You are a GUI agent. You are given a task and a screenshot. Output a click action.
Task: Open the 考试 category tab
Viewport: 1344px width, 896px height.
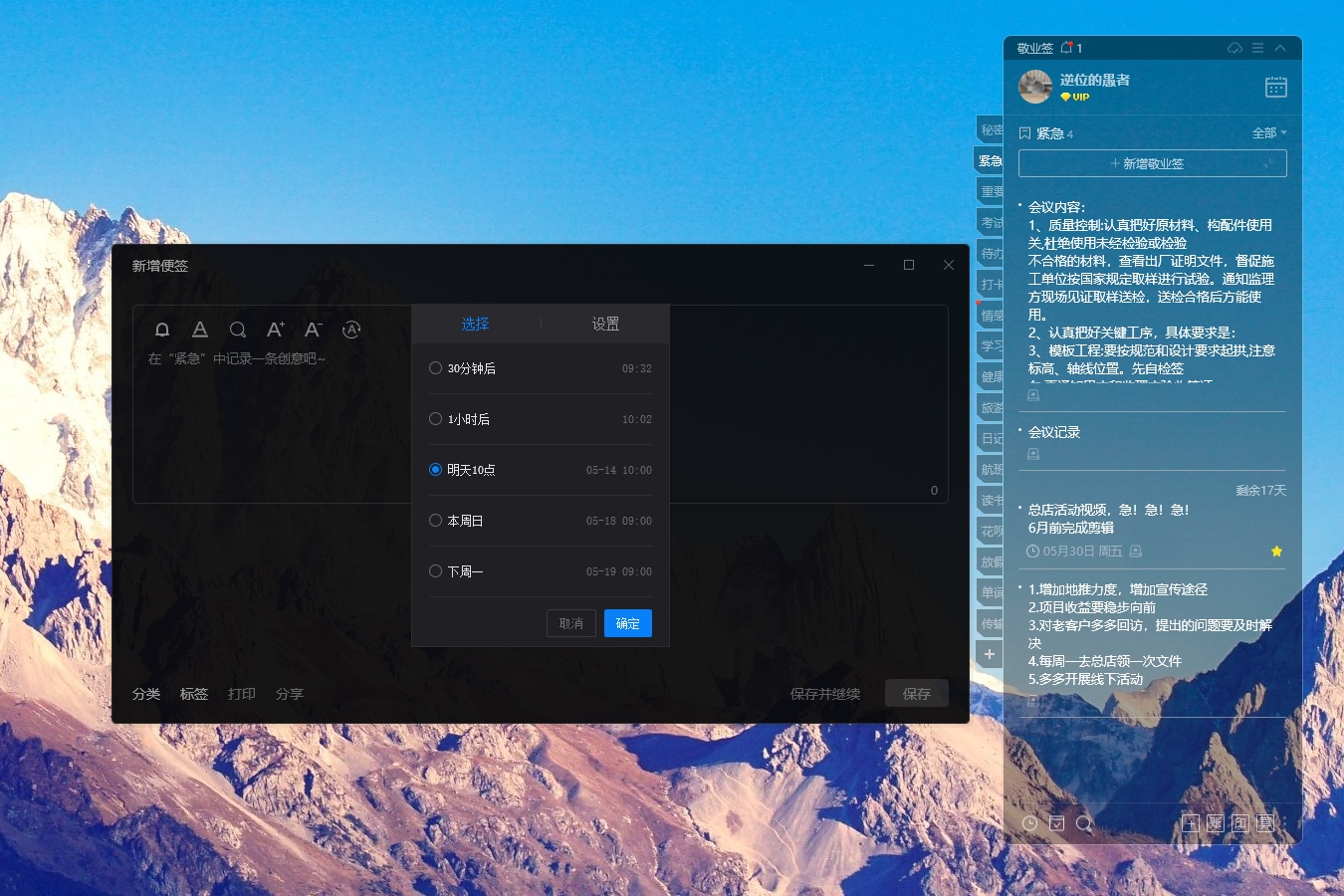[991, 222]
